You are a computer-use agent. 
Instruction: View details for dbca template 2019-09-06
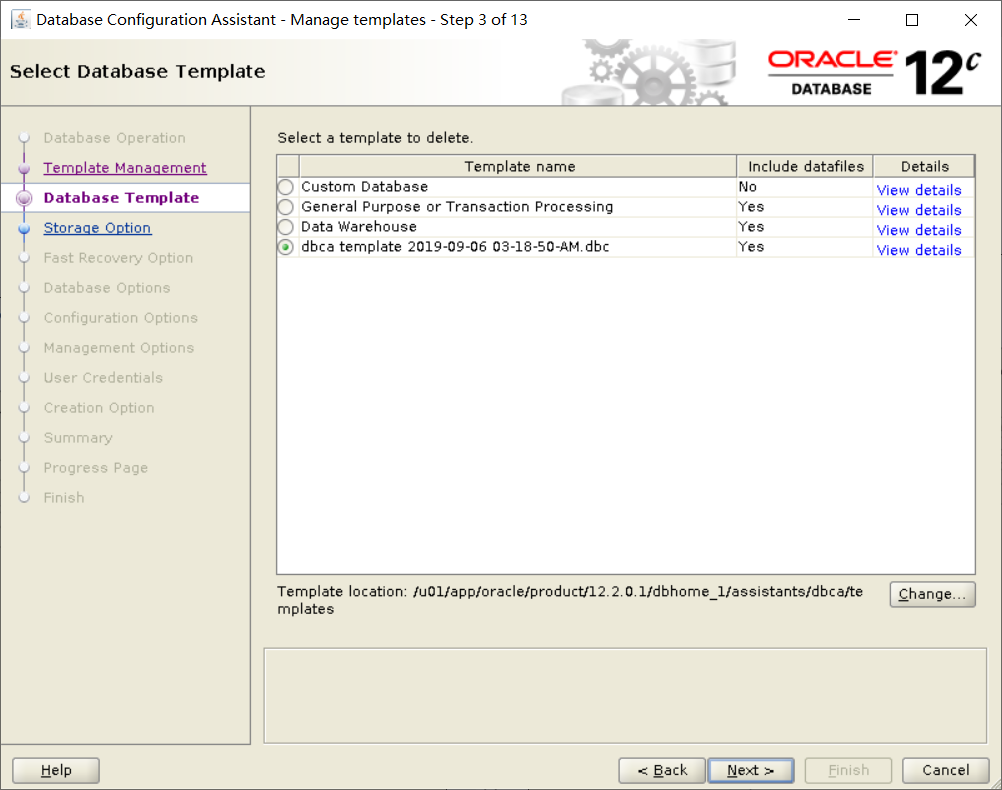(x=918, y=250)
